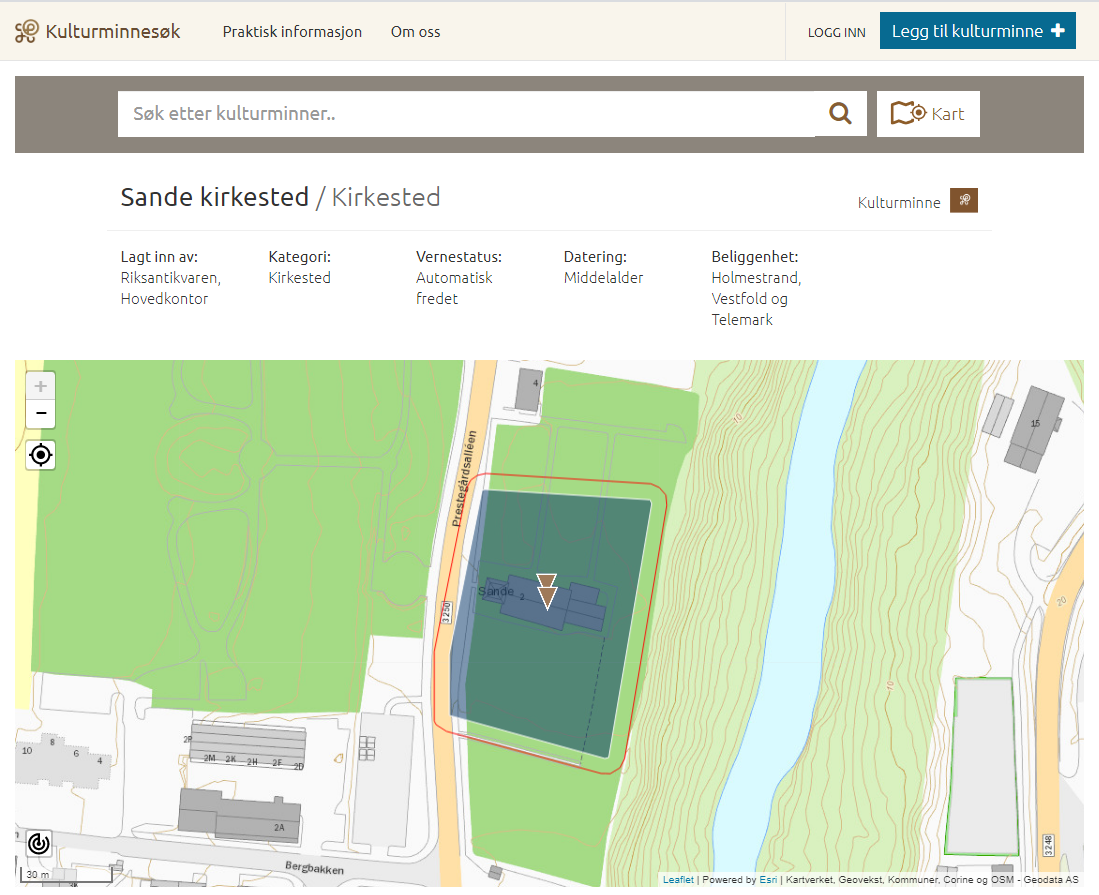This screenshot has width=1099, height=895.
Task: Click the LOGG INN link
Action: [836, 32]
